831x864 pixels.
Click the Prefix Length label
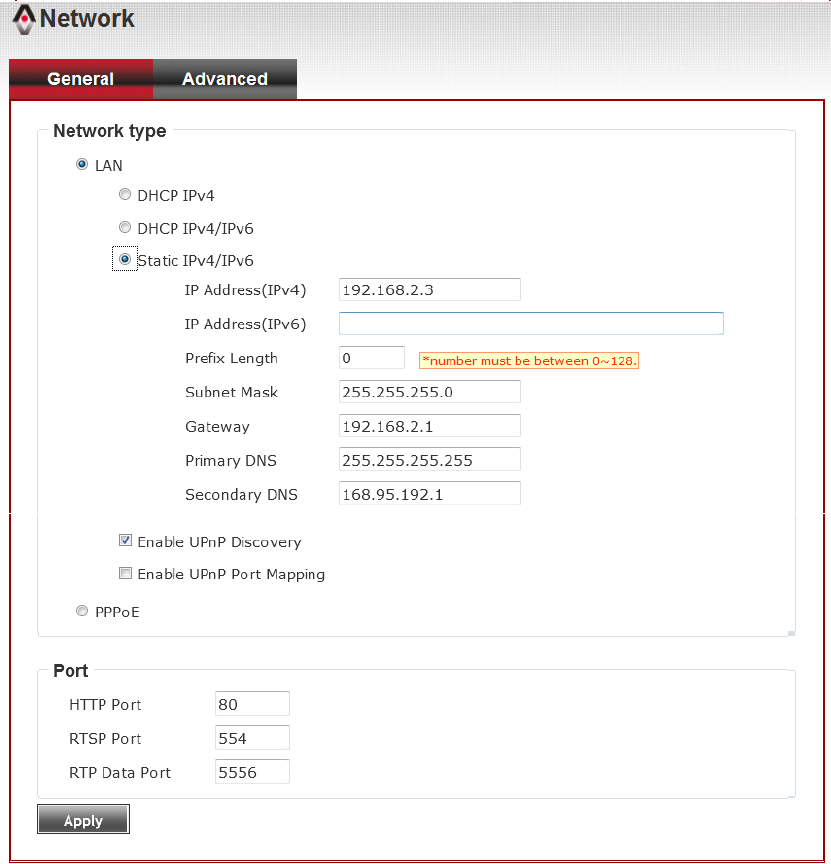[231, 359]
